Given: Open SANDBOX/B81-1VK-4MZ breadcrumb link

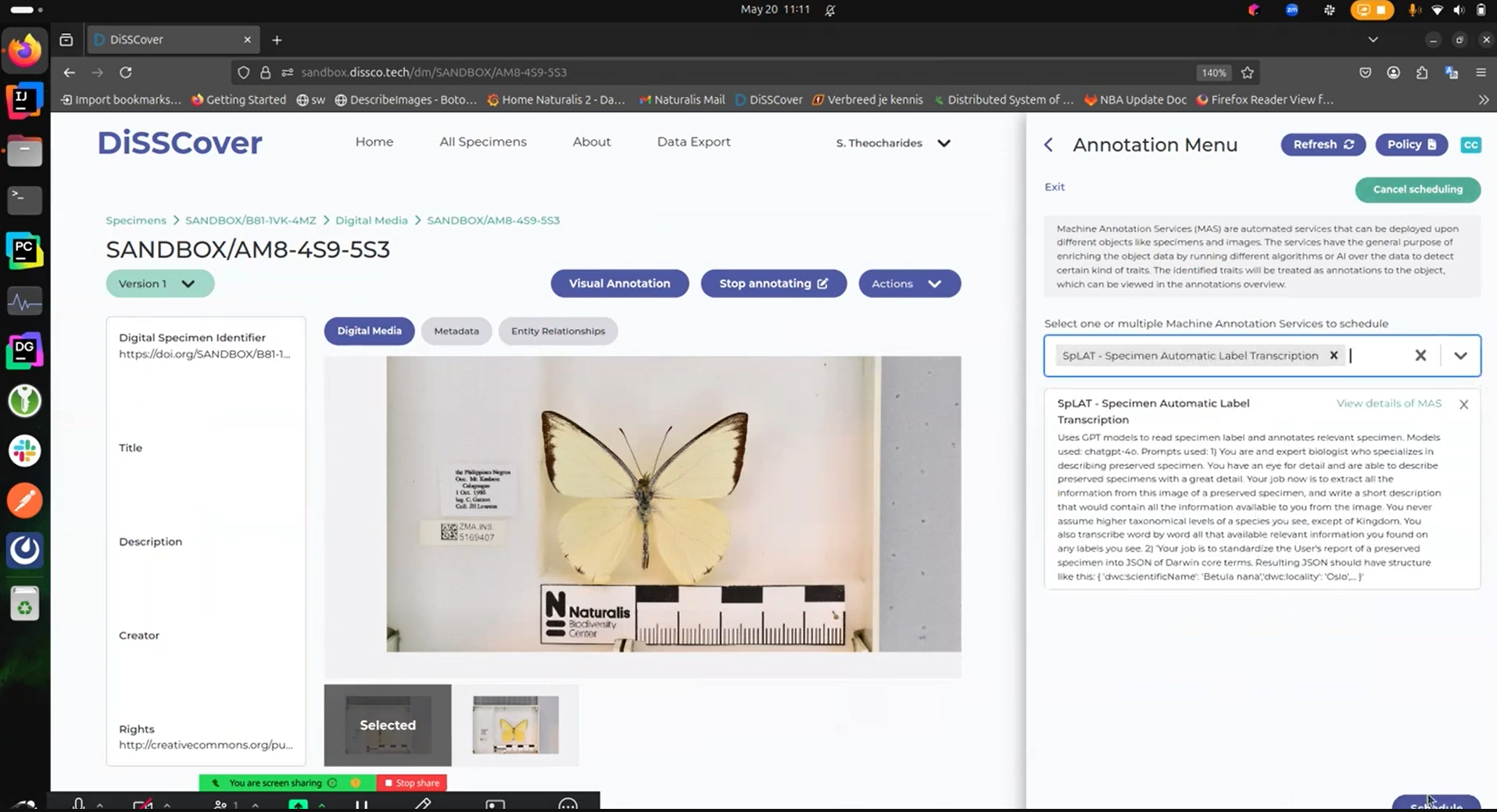Looking at the screenshot, I should coord(251,220).
